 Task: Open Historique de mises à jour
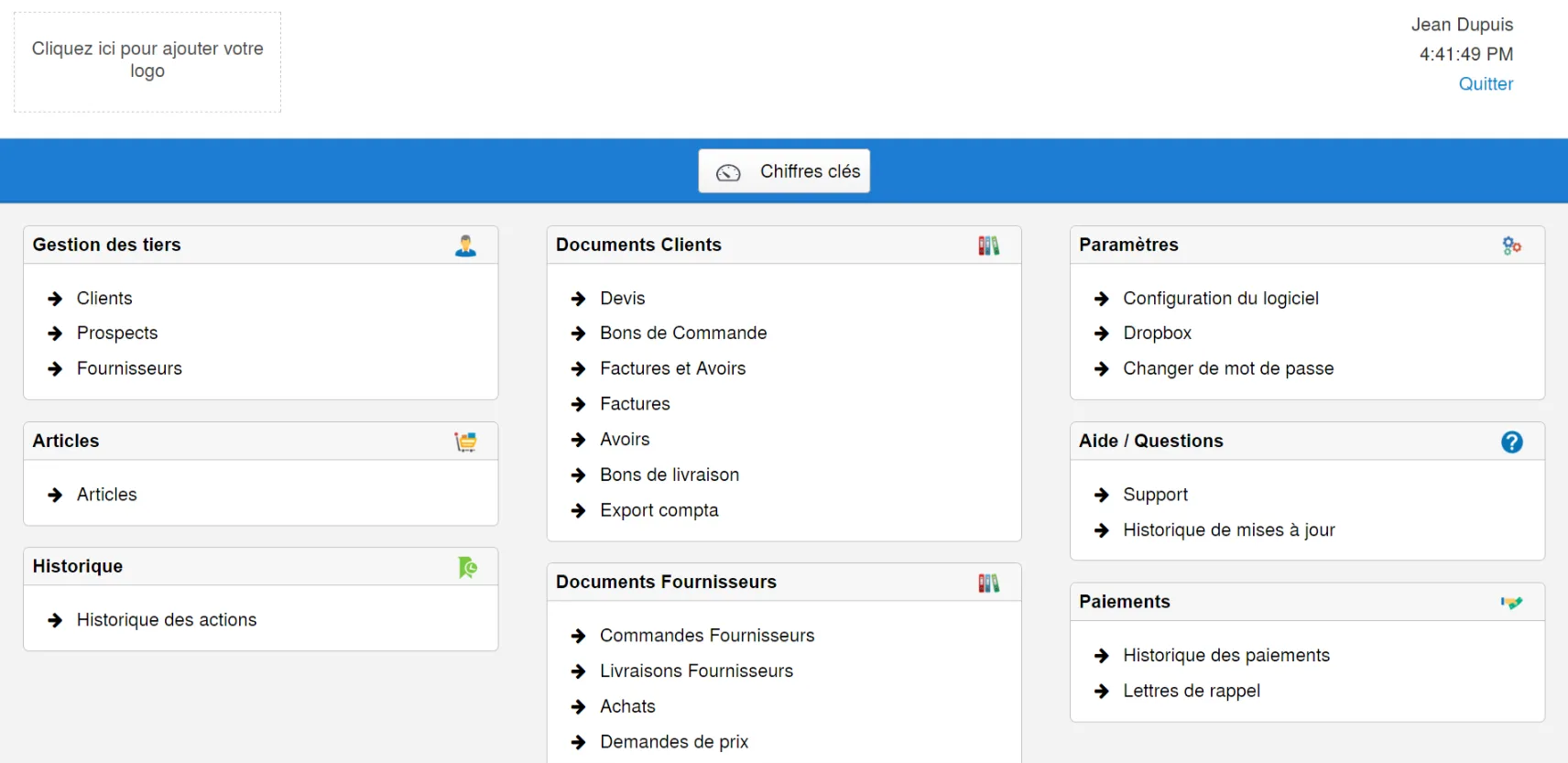tap(1229, 530)
